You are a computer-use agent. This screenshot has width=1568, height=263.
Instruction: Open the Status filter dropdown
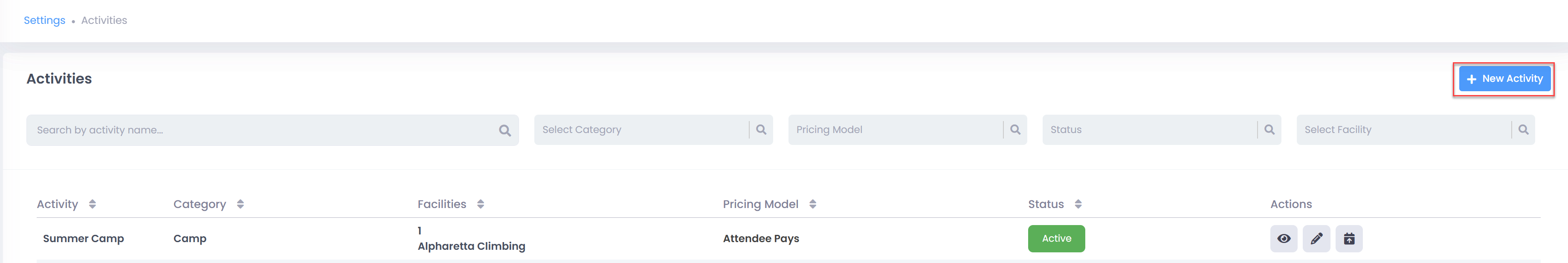1149,130
